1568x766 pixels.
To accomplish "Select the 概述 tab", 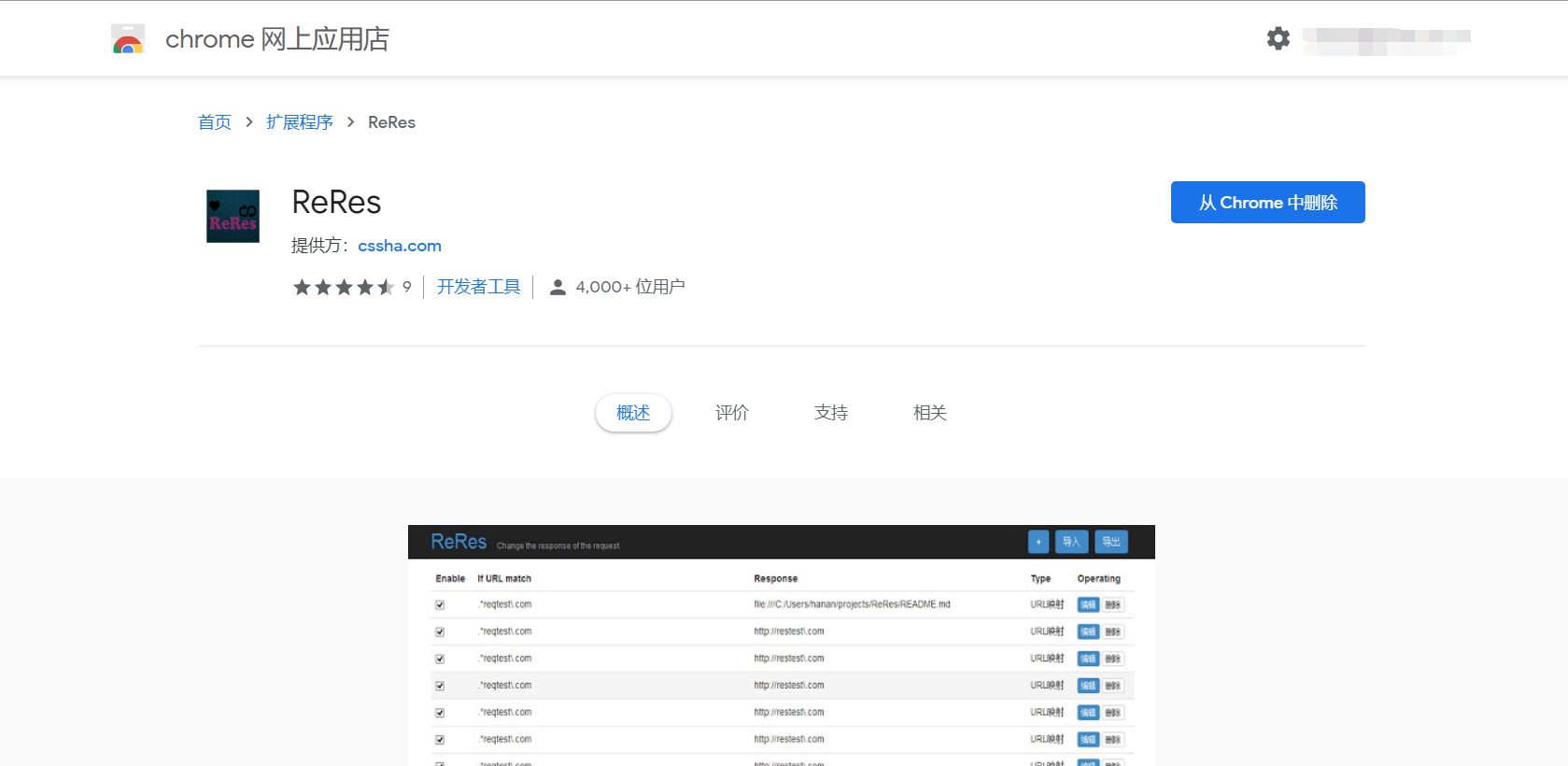I will tap(633, 413).
